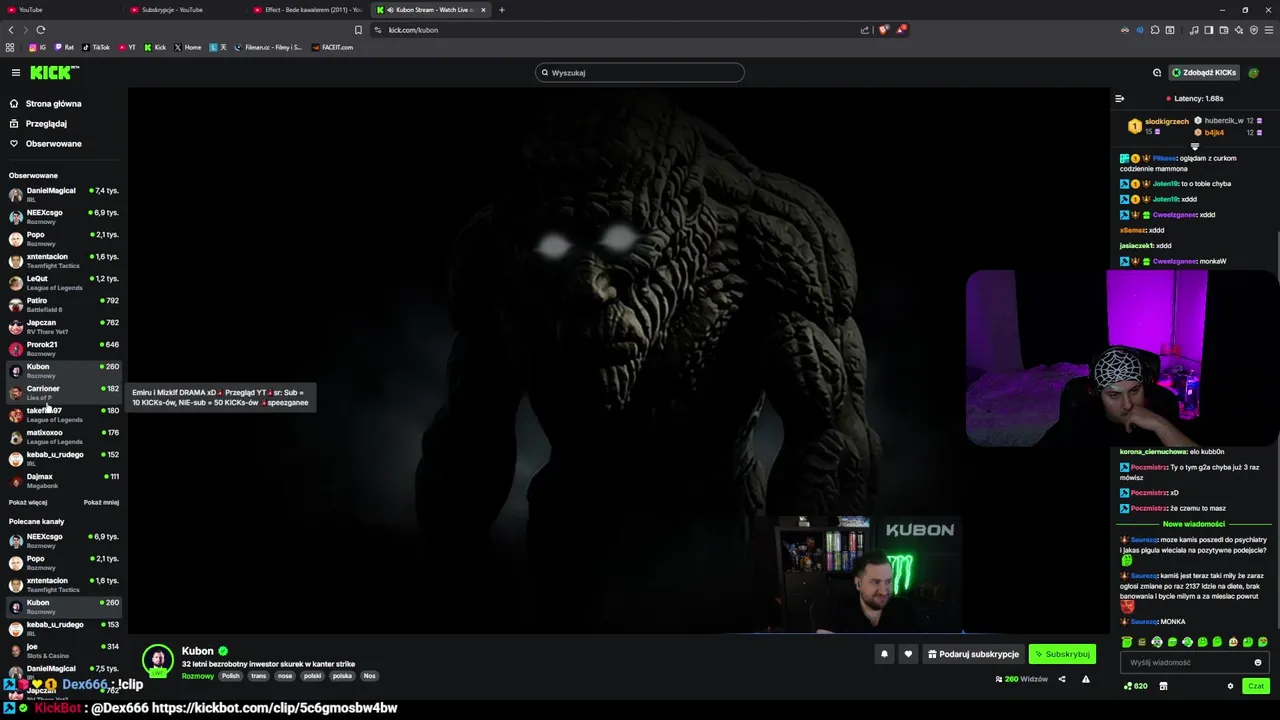Click the browser reload button
Viewport: 1280px width, 720px height.
click(x=41, y=30)
